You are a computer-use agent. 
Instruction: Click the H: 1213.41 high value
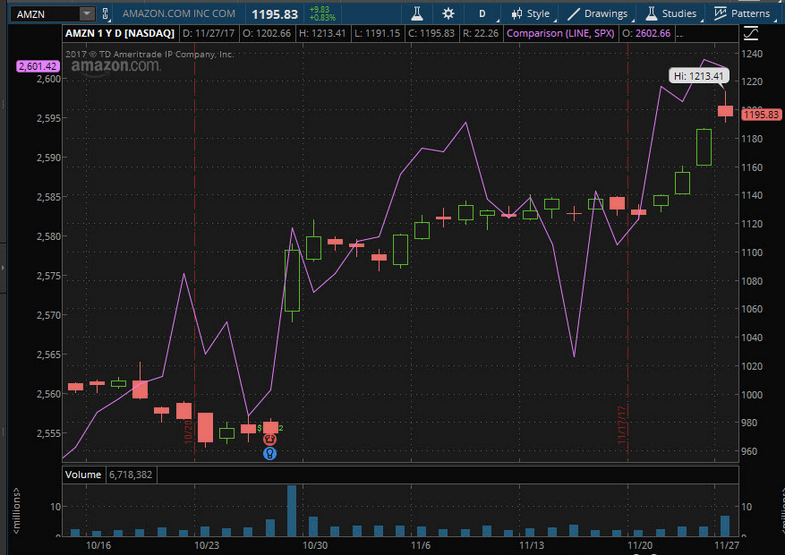click(x=322, y=34)
